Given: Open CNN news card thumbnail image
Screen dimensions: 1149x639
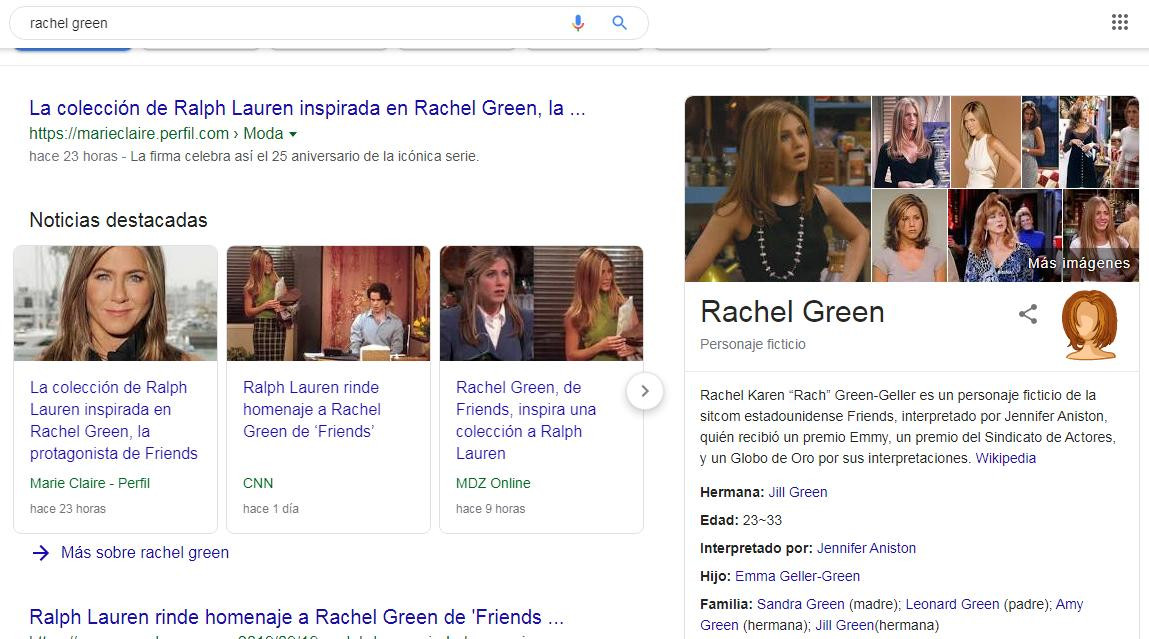Looking at the screenshot, I should (328, 303).
